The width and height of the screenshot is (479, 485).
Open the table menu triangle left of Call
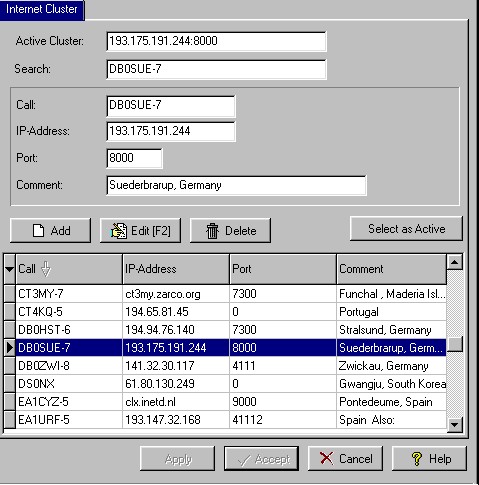tap(9, 269)
